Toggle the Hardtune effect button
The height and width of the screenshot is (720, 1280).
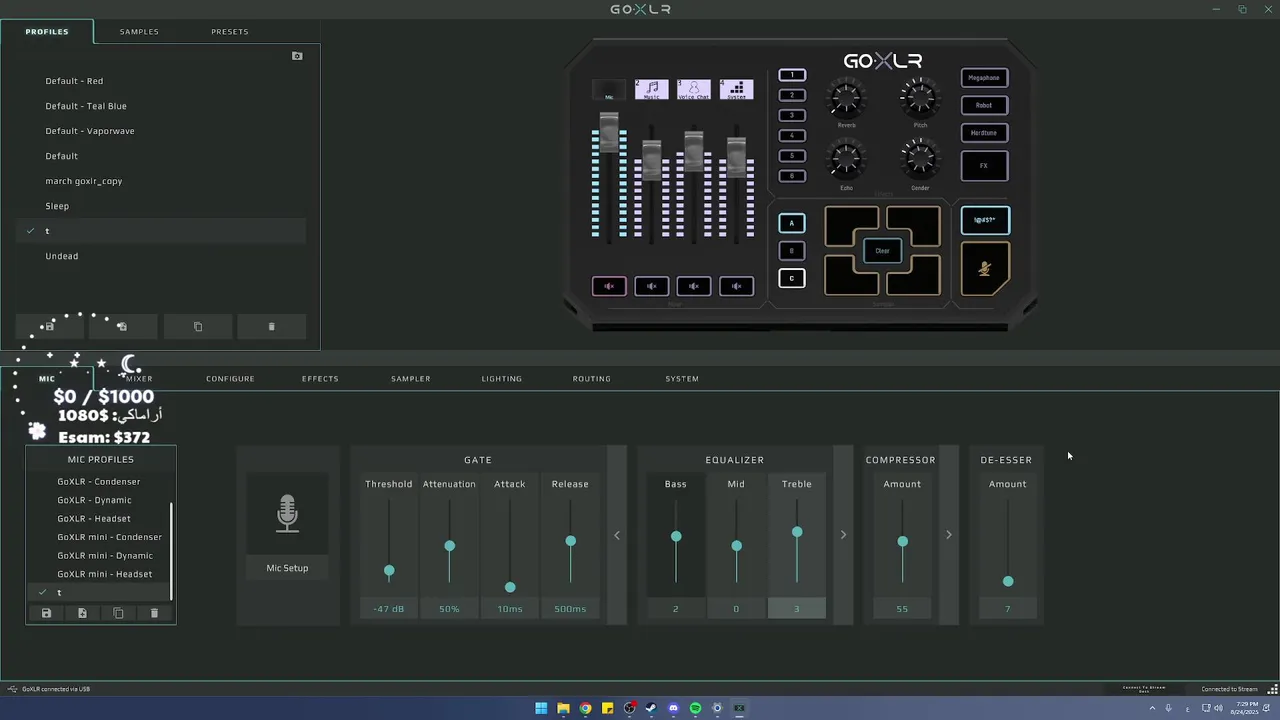pyautogui.click(x=984, y=132)
